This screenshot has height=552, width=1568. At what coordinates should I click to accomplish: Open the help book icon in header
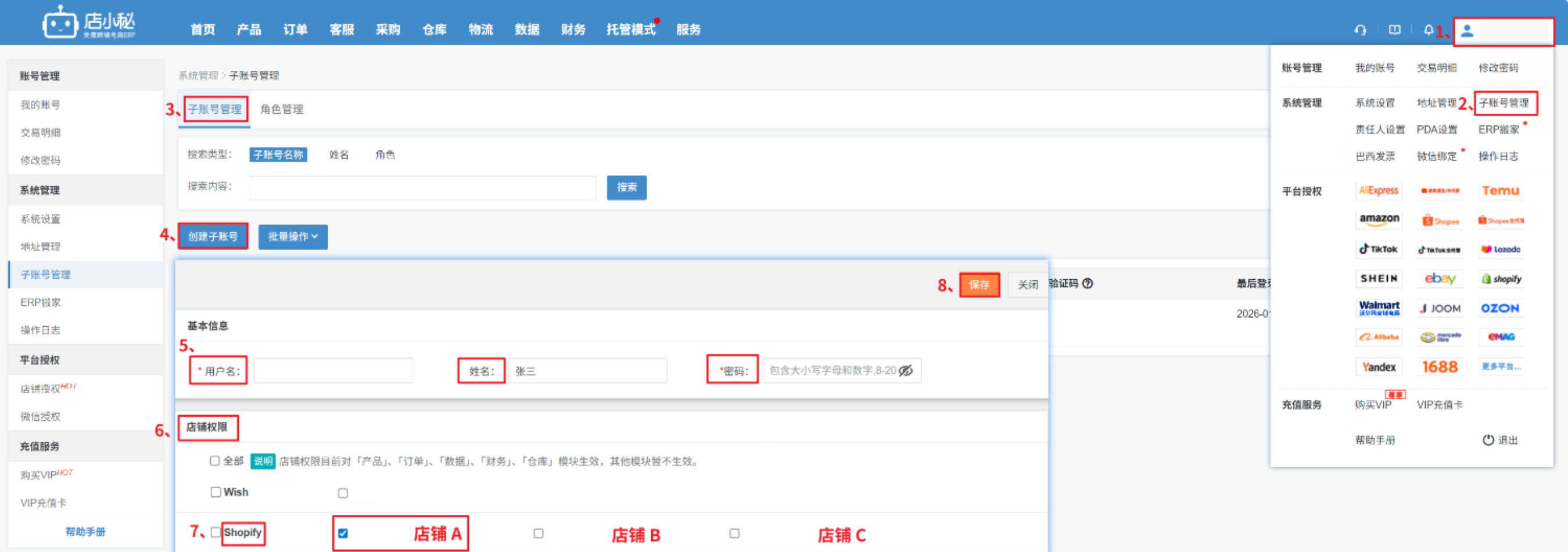(x=1394, y=30)
